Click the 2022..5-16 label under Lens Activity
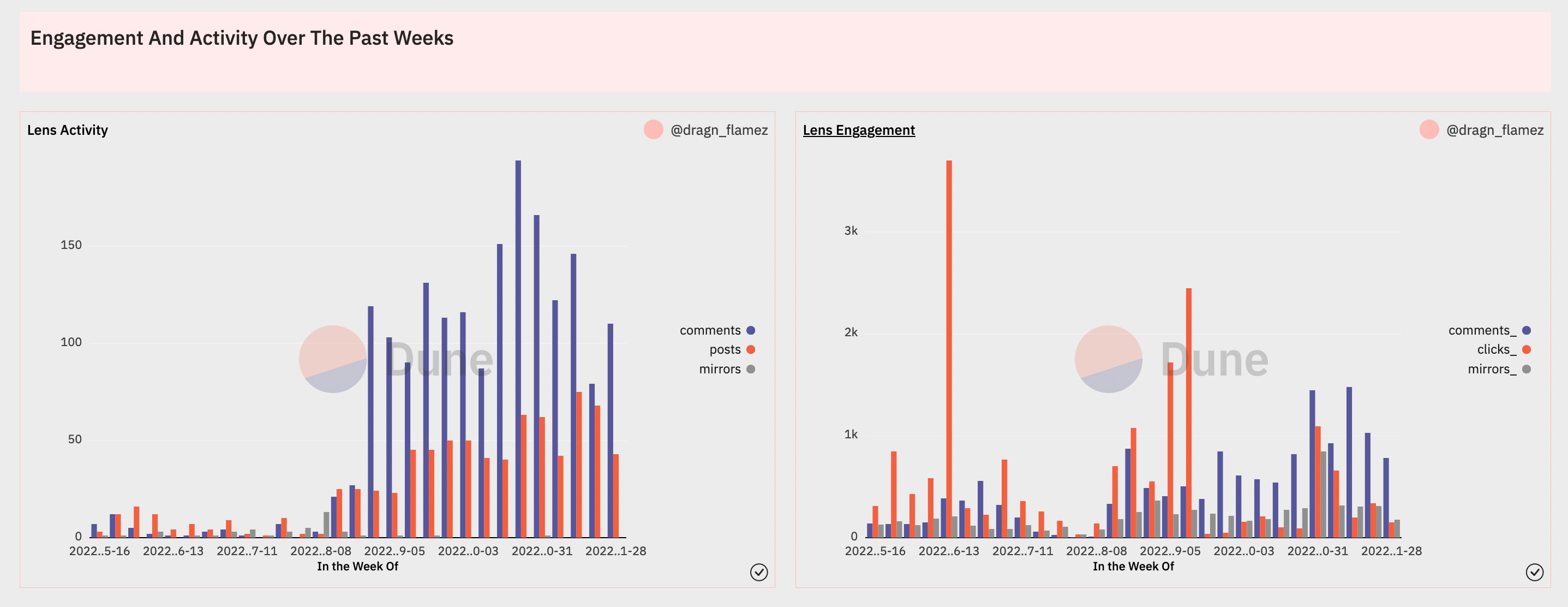This screenshot has height=607, width=1568. click(99, 551)
